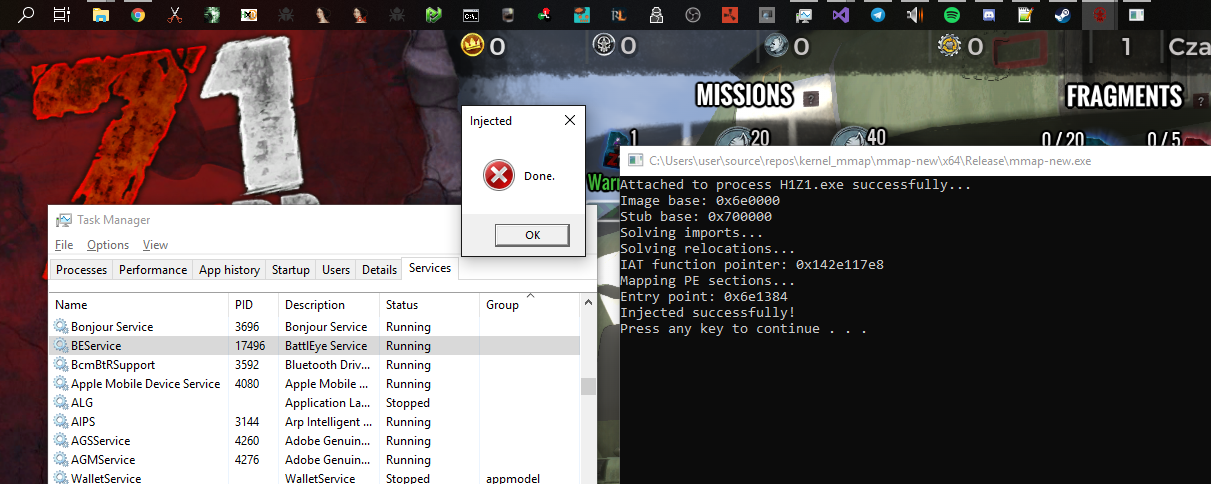Click OK in the Injected dialog

(x=532, y=235)
